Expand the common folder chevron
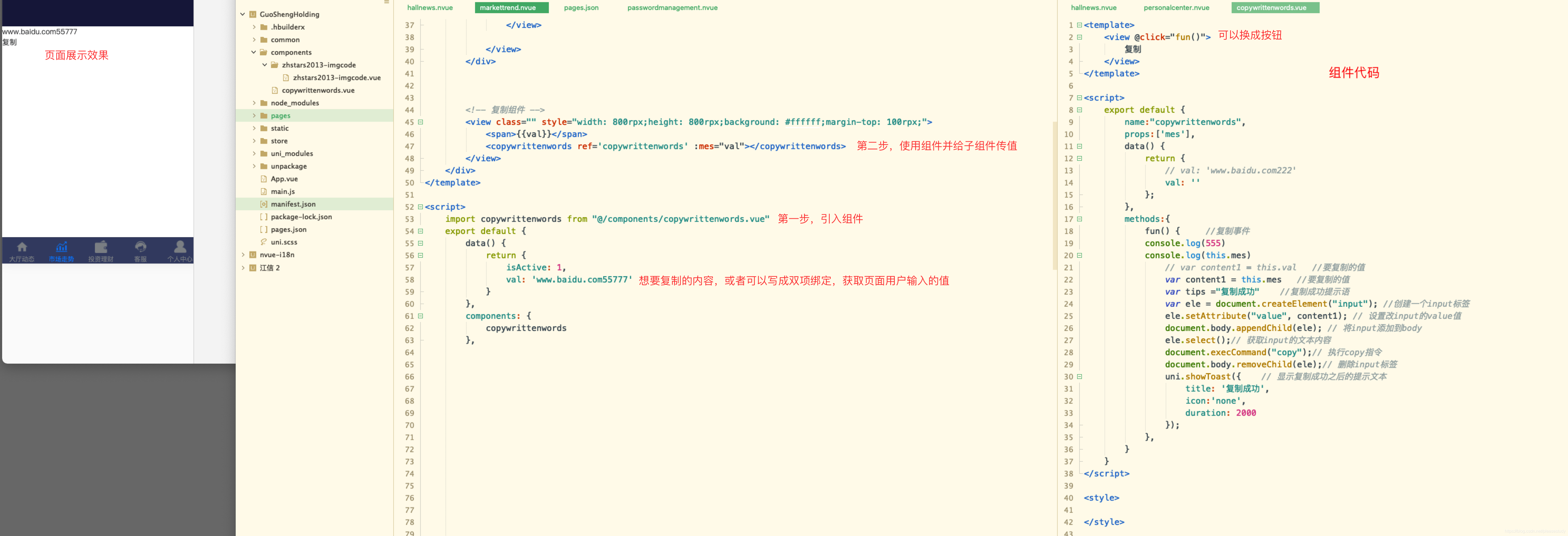Screen dimensions: 1568x536 coord(254,40)
